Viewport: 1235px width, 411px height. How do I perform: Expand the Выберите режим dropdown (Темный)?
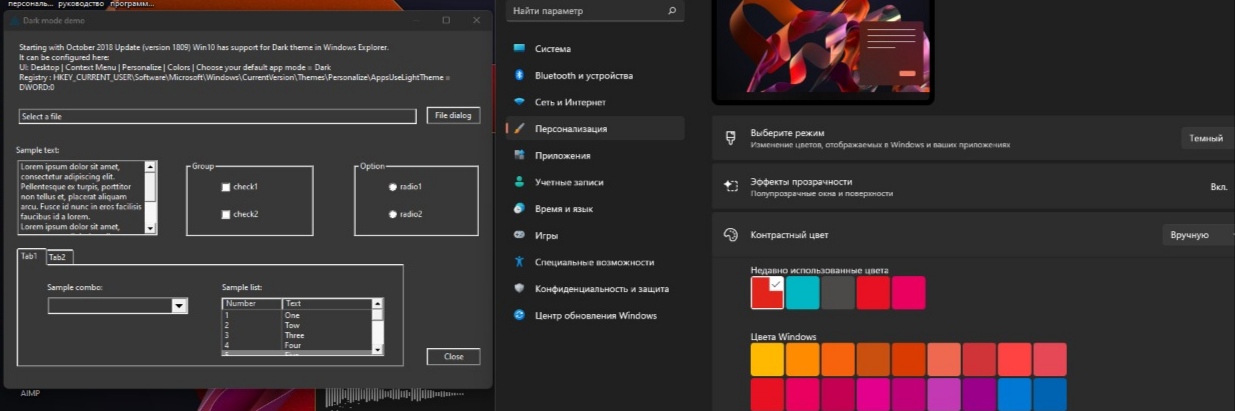[1206, 139]
